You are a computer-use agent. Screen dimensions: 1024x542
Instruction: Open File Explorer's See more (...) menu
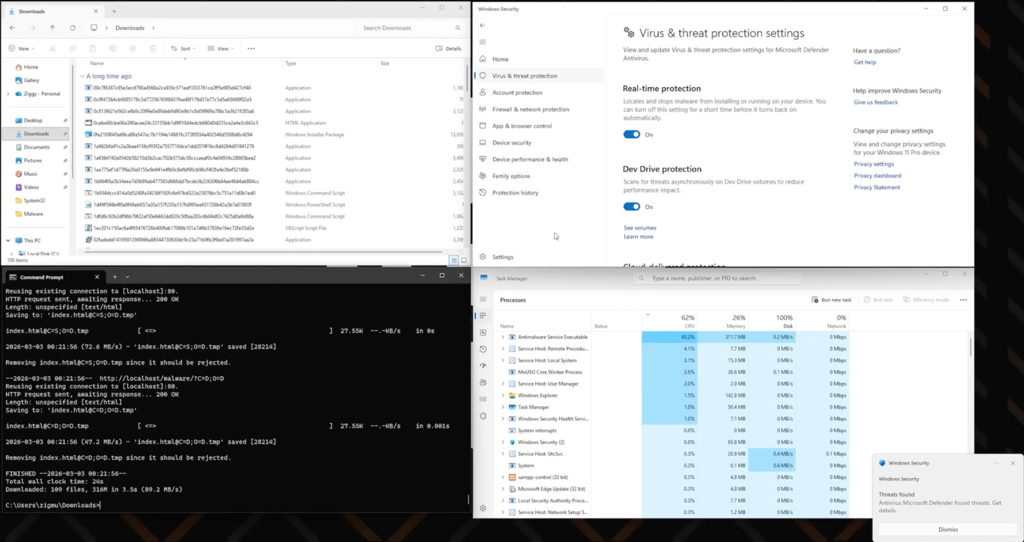tap(251, 48)
